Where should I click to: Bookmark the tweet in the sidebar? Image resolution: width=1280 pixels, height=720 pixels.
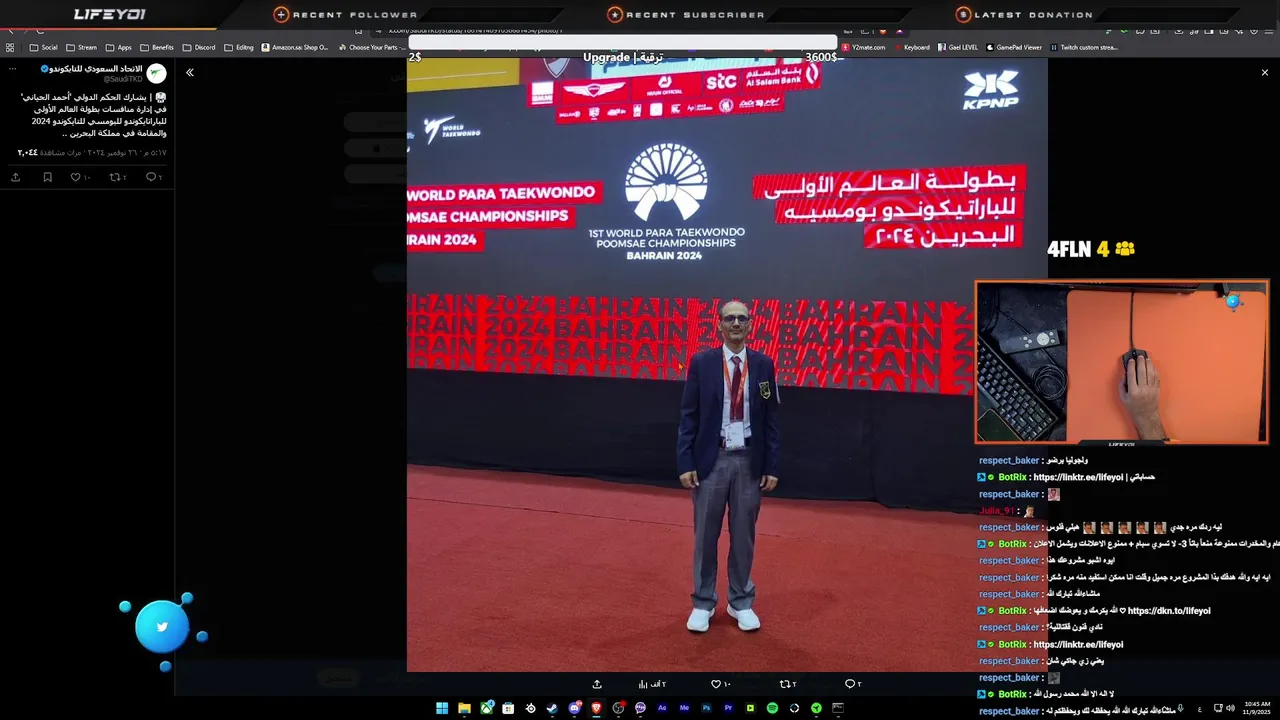pos(47,177)
